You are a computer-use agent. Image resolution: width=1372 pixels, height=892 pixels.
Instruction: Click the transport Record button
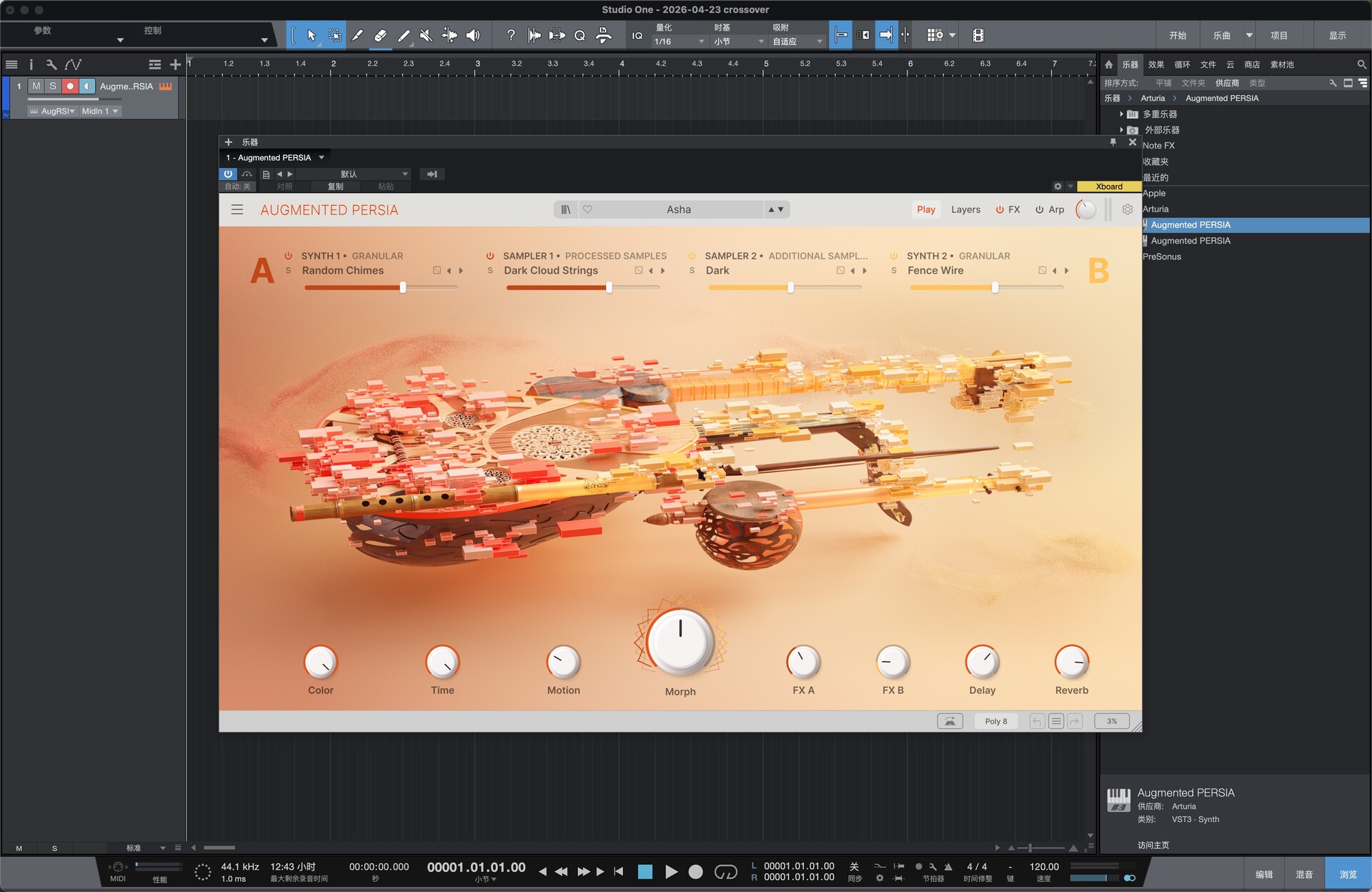(x=695, y=871)
